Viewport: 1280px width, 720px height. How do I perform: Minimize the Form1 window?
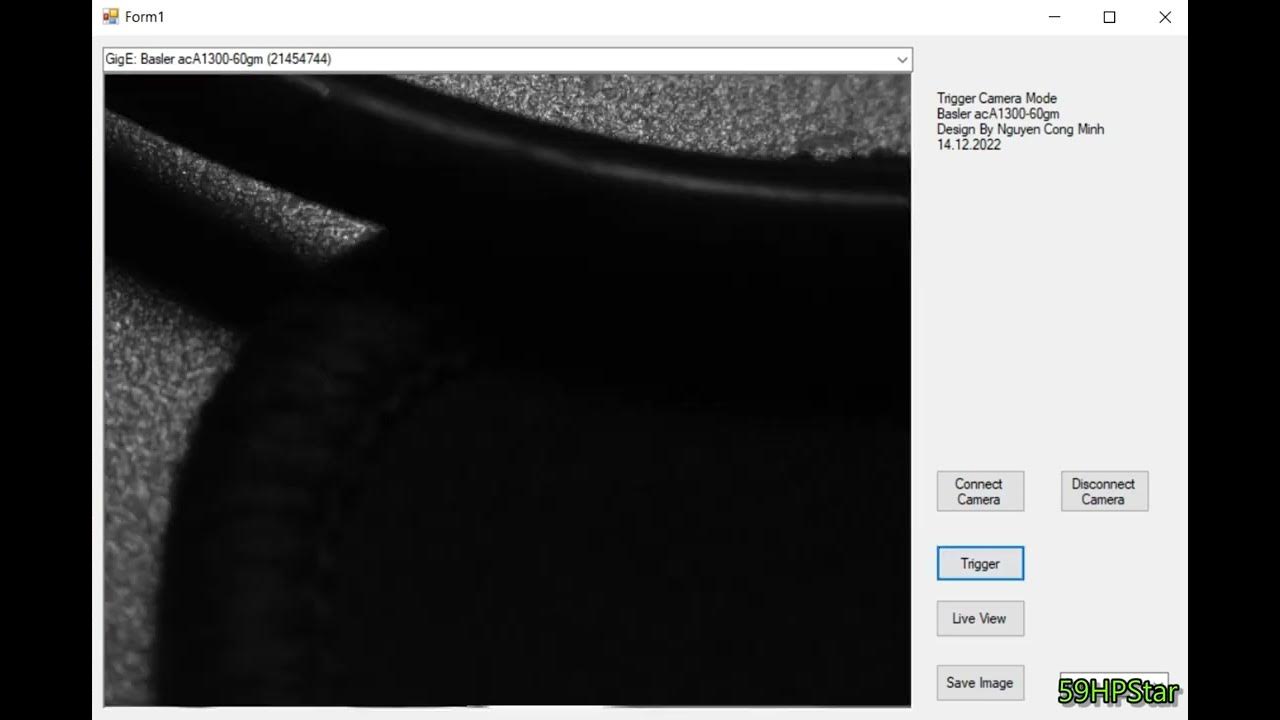pyautogui.click(x=1054, y=17)
